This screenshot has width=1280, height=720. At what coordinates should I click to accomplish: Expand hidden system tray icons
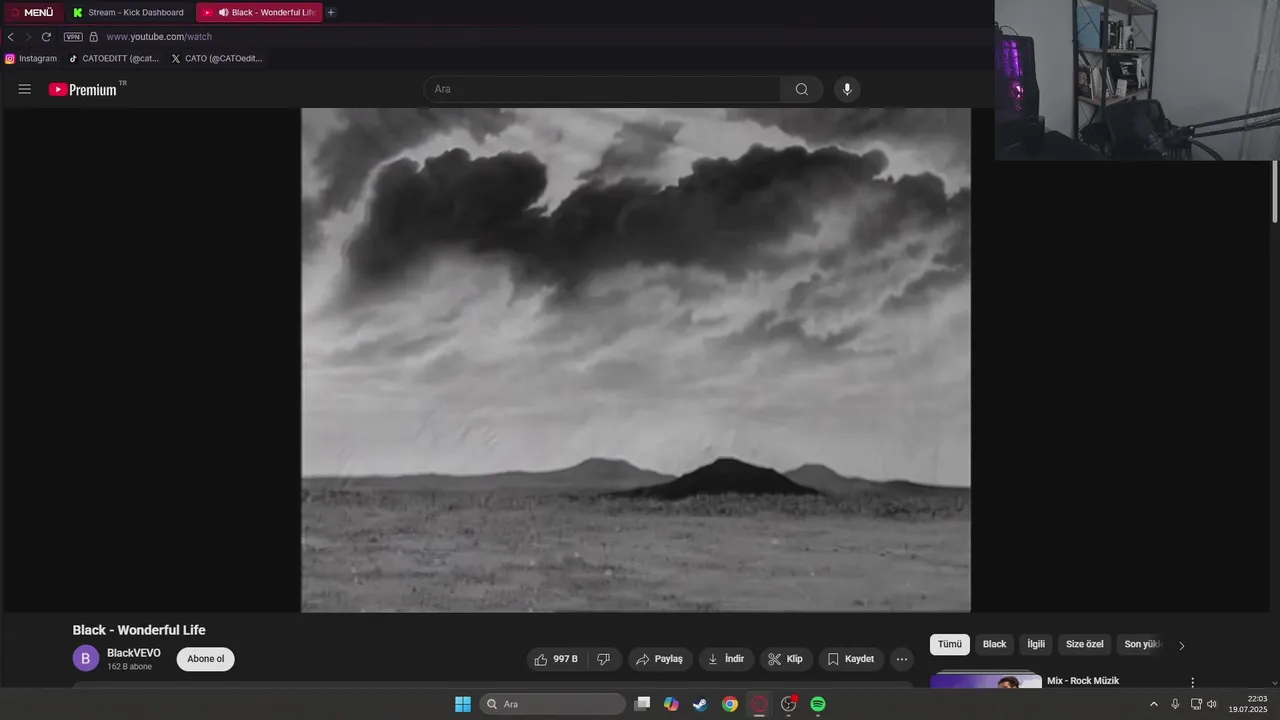click(x=1154, y=704)
